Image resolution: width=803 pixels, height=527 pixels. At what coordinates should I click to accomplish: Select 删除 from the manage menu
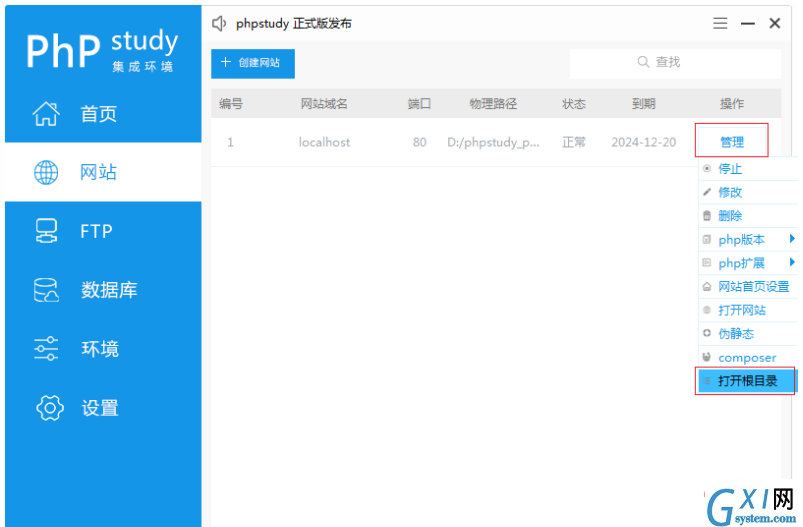point(748,216)
